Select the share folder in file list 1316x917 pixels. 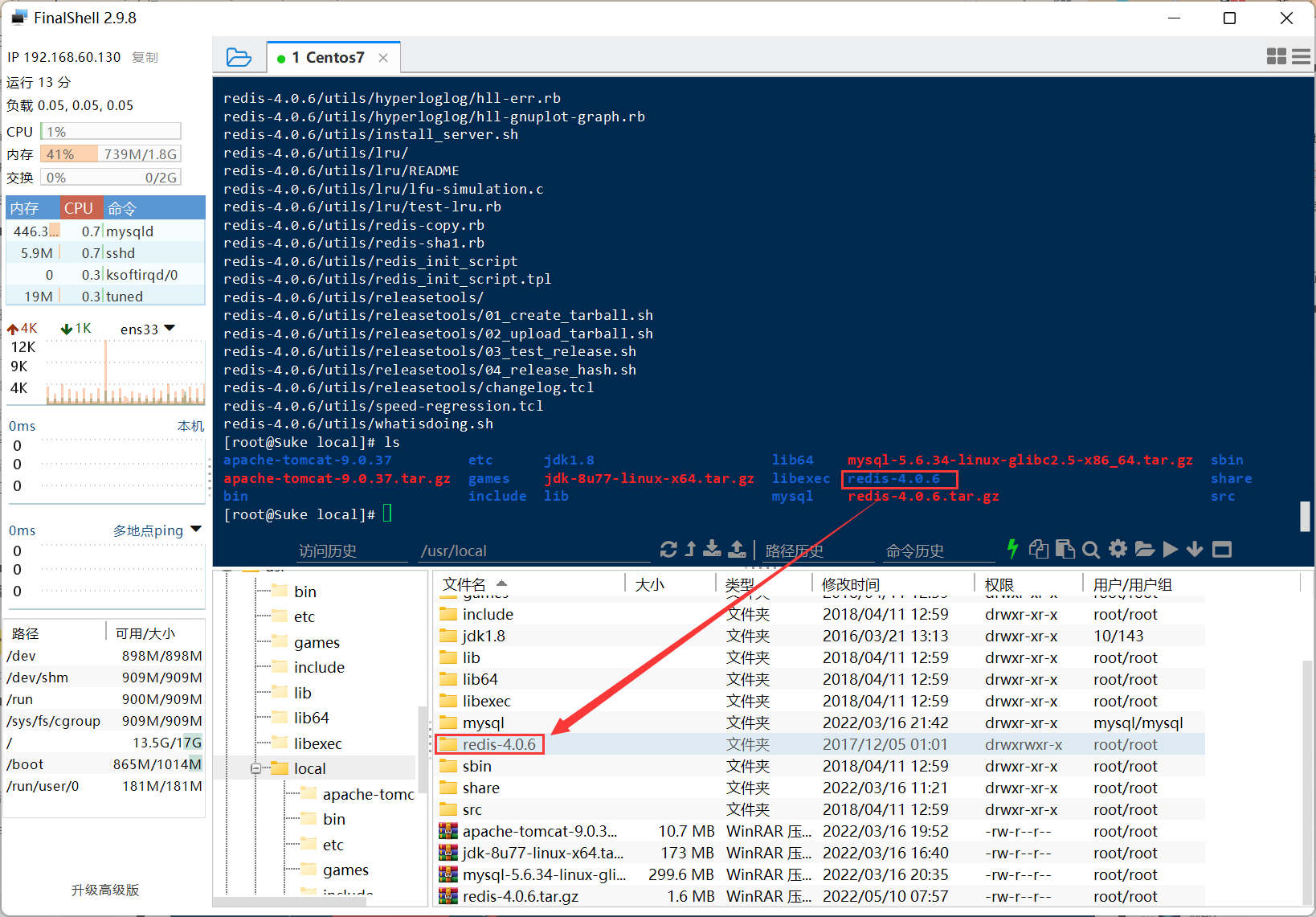click(819, 788)
